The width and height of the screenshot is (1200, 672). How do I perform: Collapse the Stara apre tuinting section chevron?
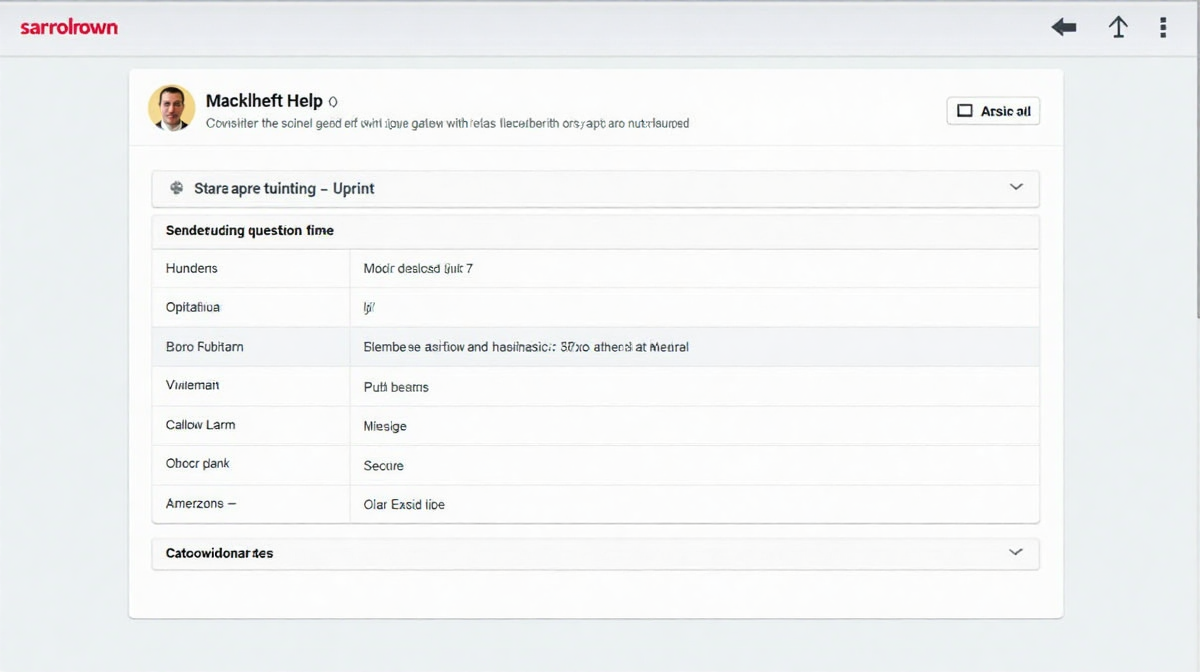pyautogui.click(x=1016, y=187)
